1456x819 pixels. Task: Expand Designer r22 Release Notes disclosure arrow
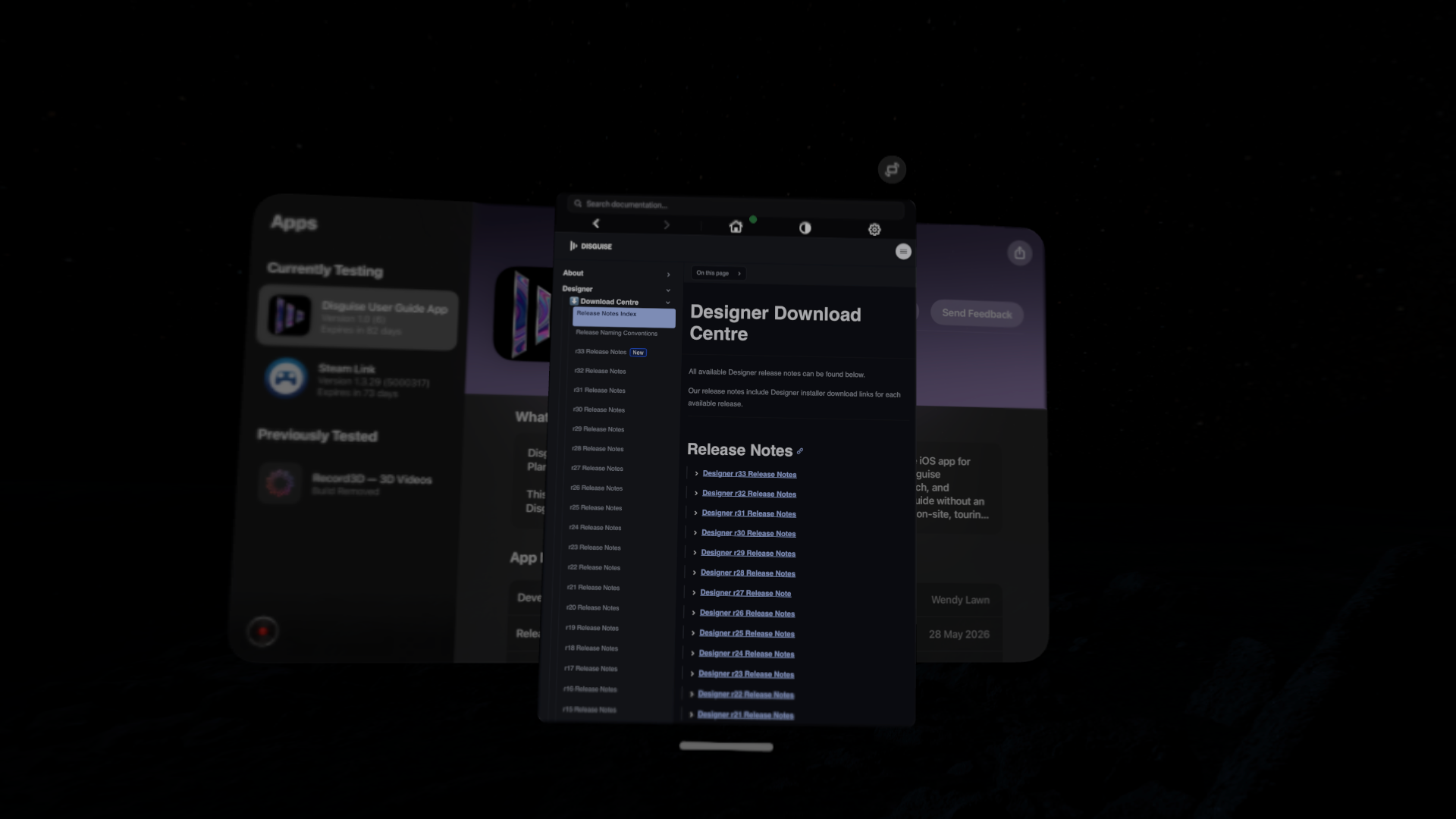click(692, 695)
